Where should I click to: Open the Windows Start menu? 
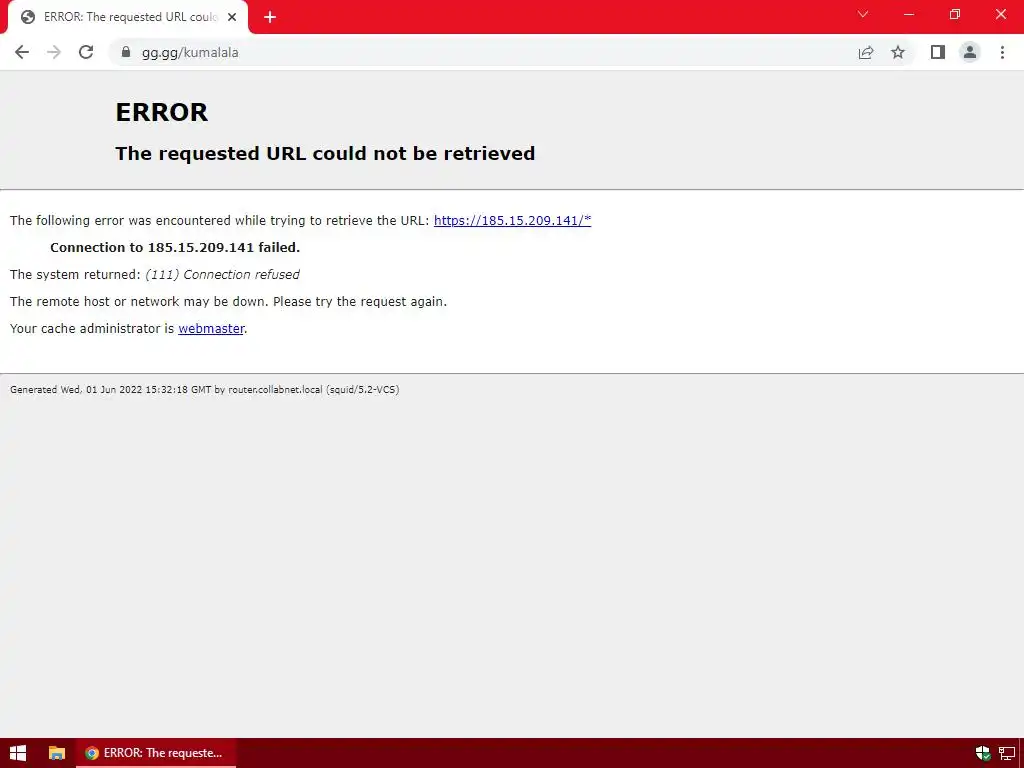[x=18, y=753]
